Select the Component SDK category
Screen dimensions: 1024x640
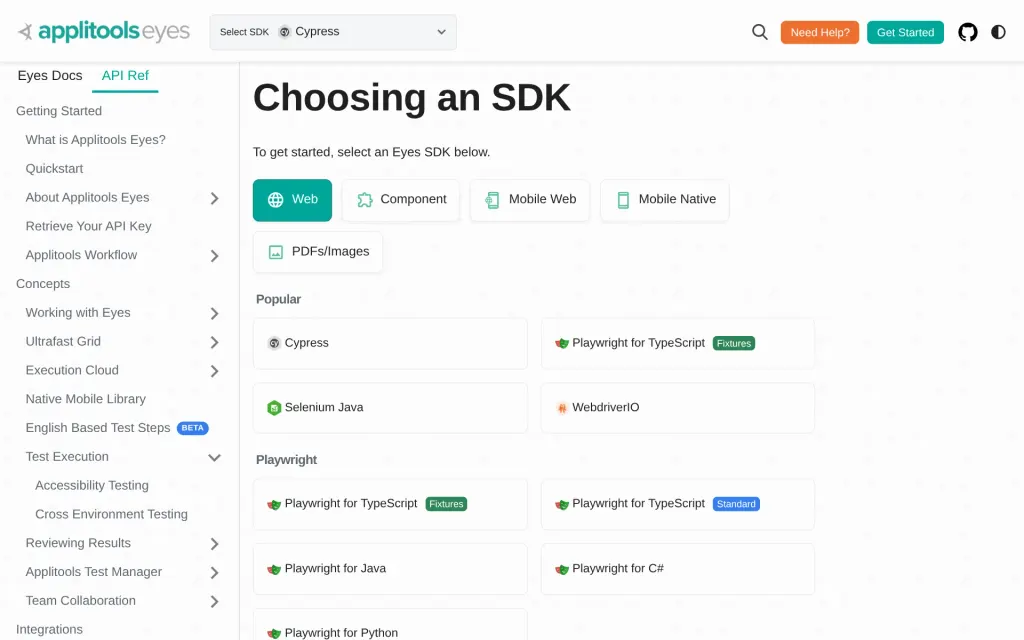[x=401, y=200]
